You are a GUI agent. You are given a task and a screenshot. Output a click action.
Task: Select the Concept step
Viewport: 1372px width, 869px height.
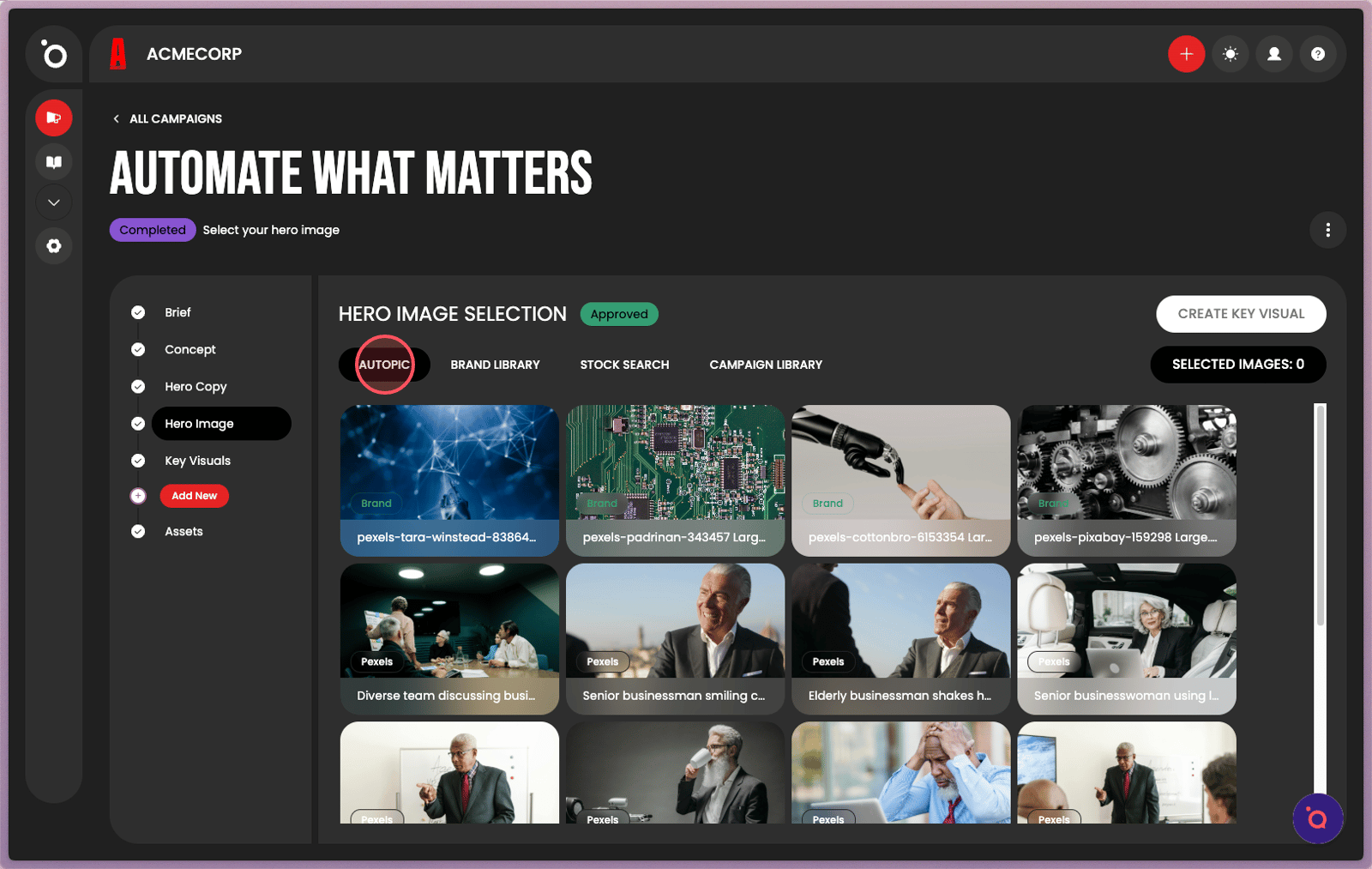pos(190,350)
